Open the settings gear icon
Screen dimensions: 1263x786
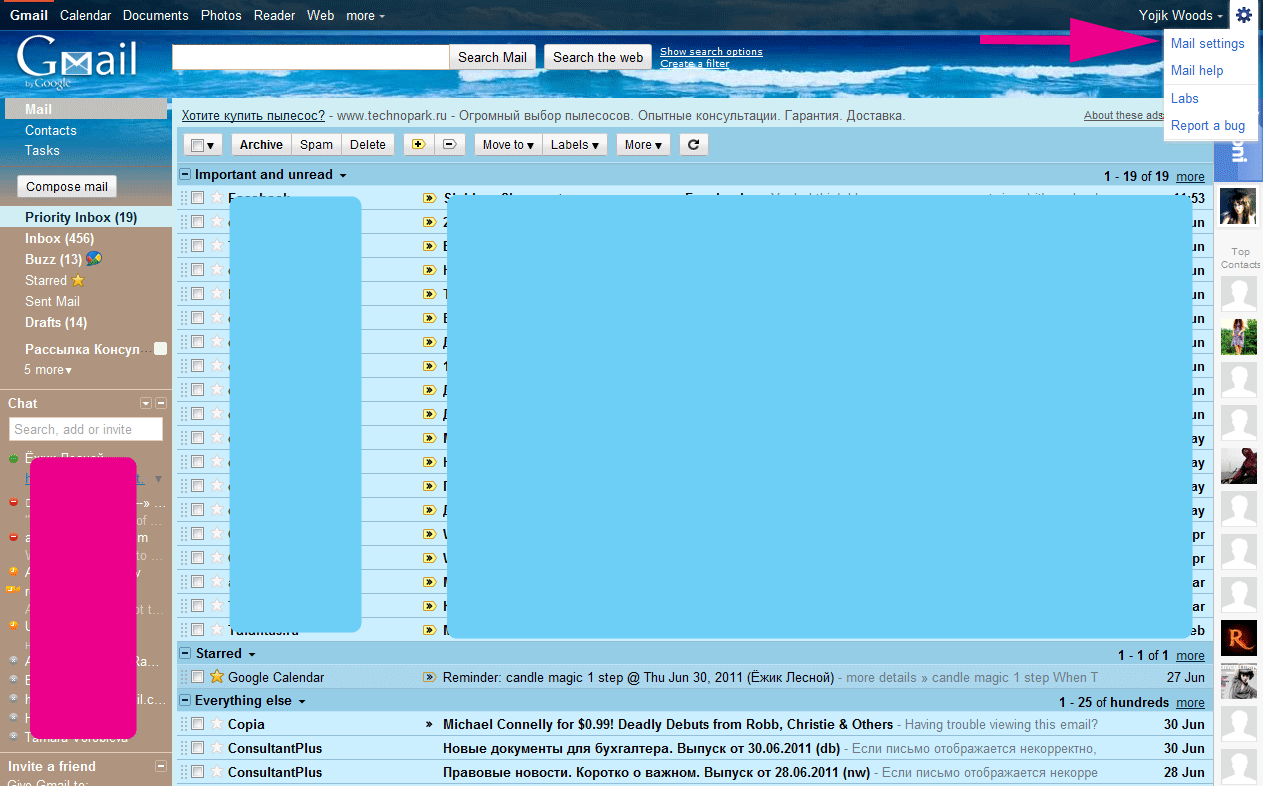point(1243,15)
